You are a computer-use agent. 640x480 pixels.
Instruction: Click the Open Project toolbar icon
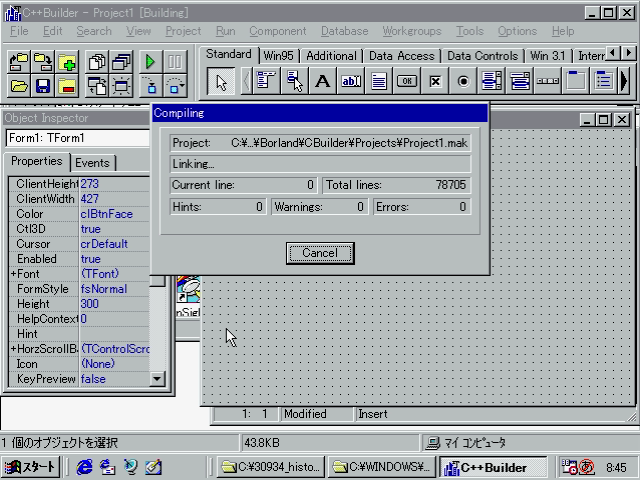coord(19,62)
